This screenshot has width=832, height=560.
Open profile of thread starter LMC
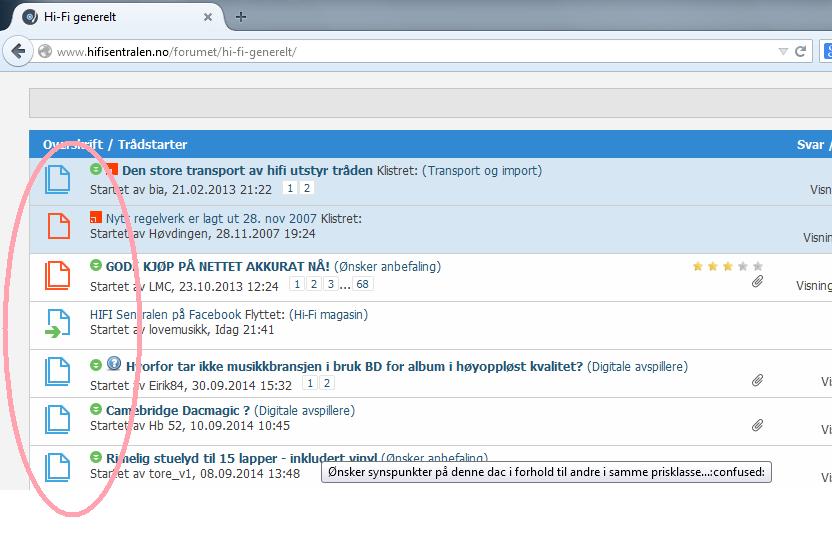click(x=160, y=287)
